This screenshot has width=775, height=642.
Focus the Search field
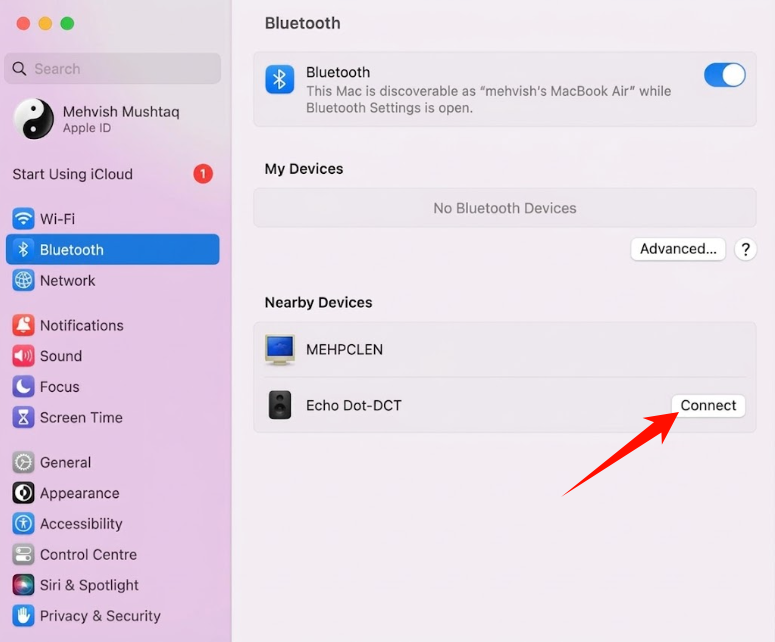(x=113, y=69)
